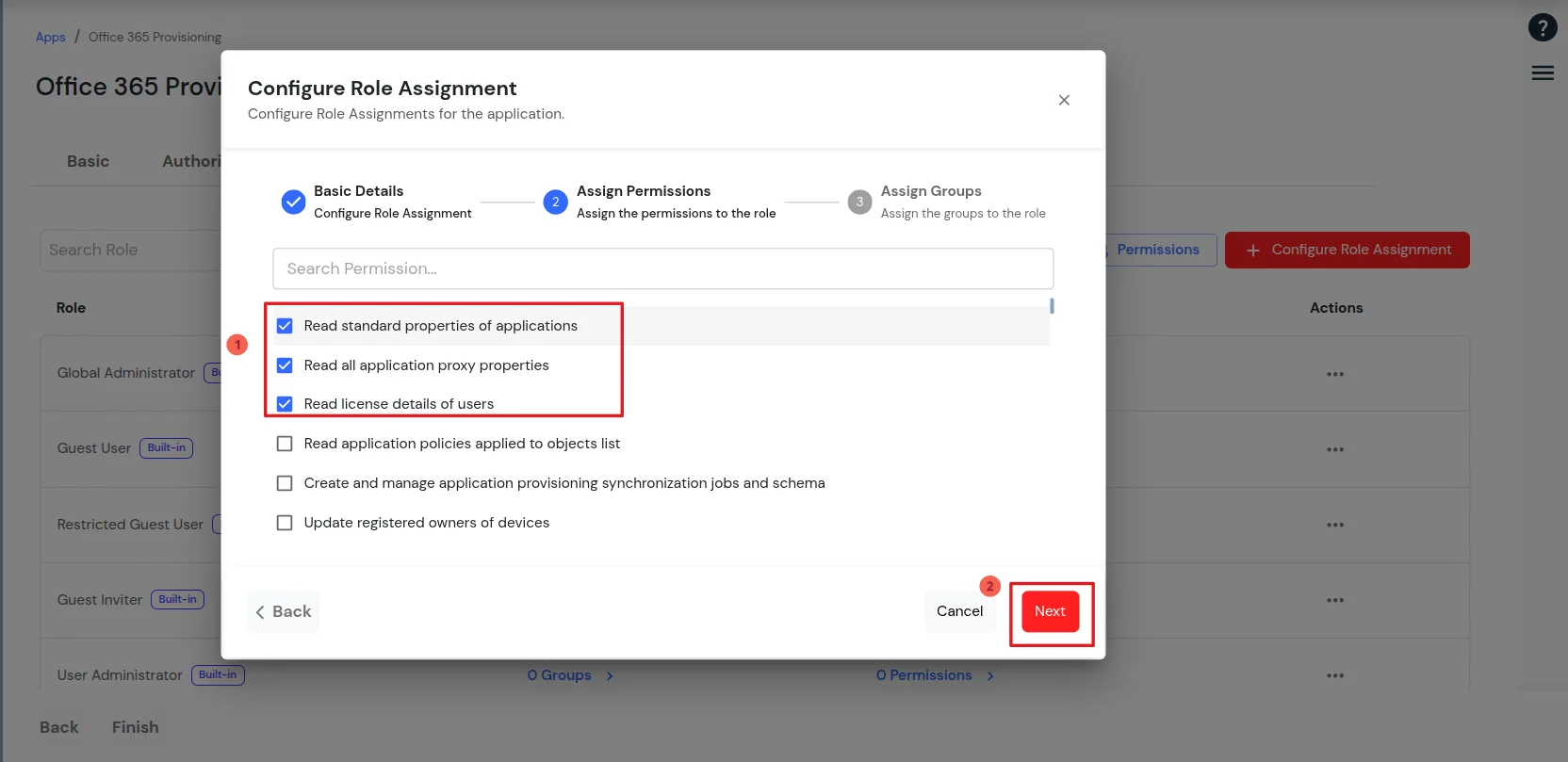1568x762 pixels.
Task: Click the Assign Permissions step label
Action: pyautogui.click(x=644, y=191)
